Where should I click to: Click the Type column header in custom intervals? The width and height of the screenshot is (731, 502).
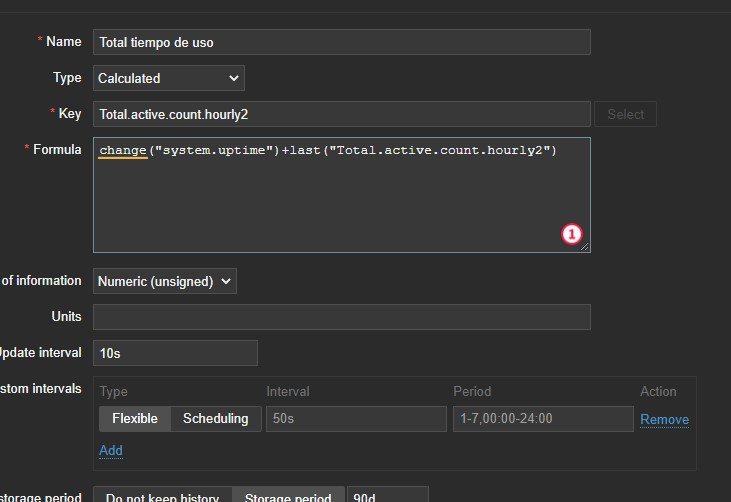[113, 392]
